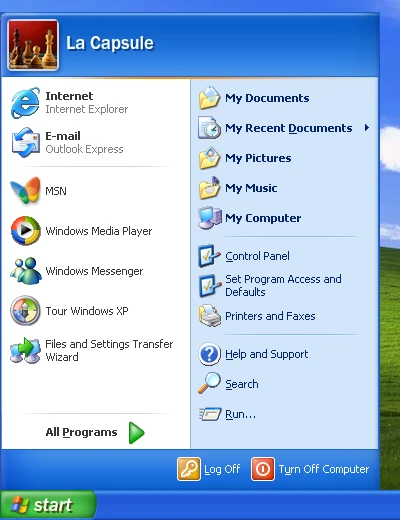Select the Internet menu entry label
This screenshot has height=520, width=400.
(69, 96)
